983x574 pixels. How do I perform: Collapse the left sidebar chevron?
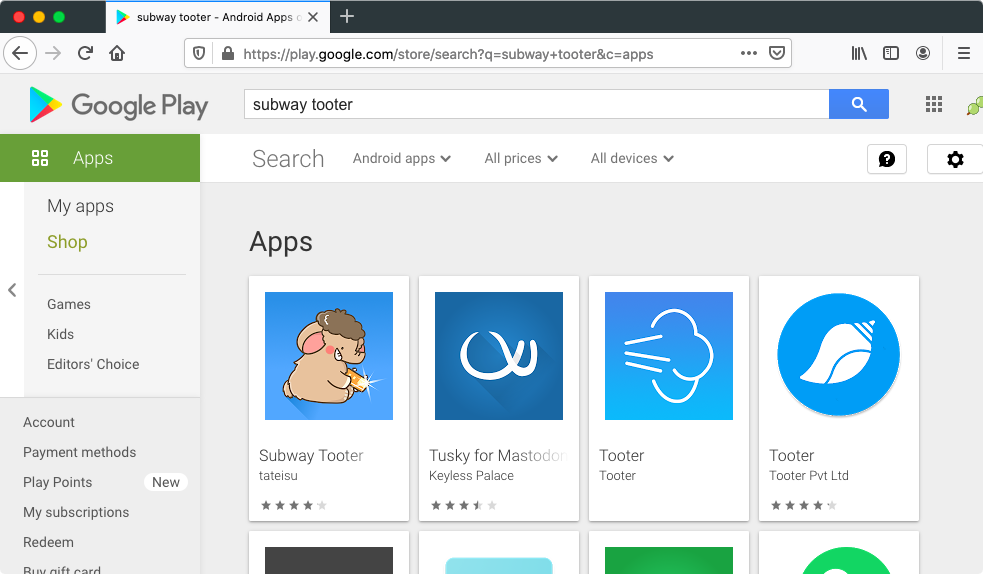tap(12, 290)
